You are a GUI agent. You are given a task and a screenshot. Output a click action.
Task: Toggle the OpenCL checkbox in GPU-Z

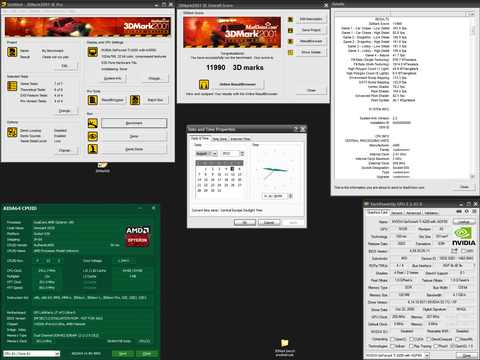pyautogui.click(x=392, y=339)
